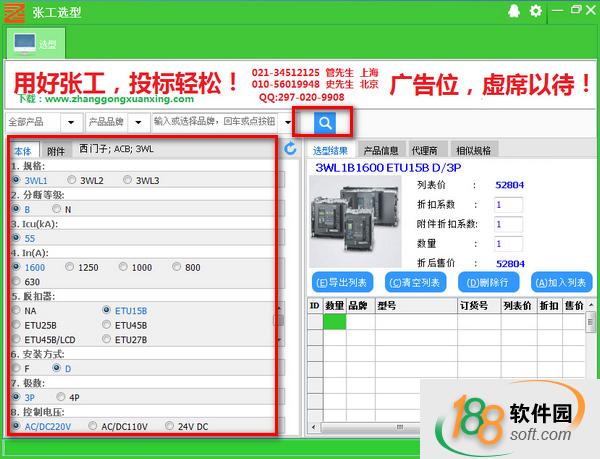The width and height of the screenshot is (600, 459).
Task: Click the (A)加入列表 button
Action: pos(561,283)
